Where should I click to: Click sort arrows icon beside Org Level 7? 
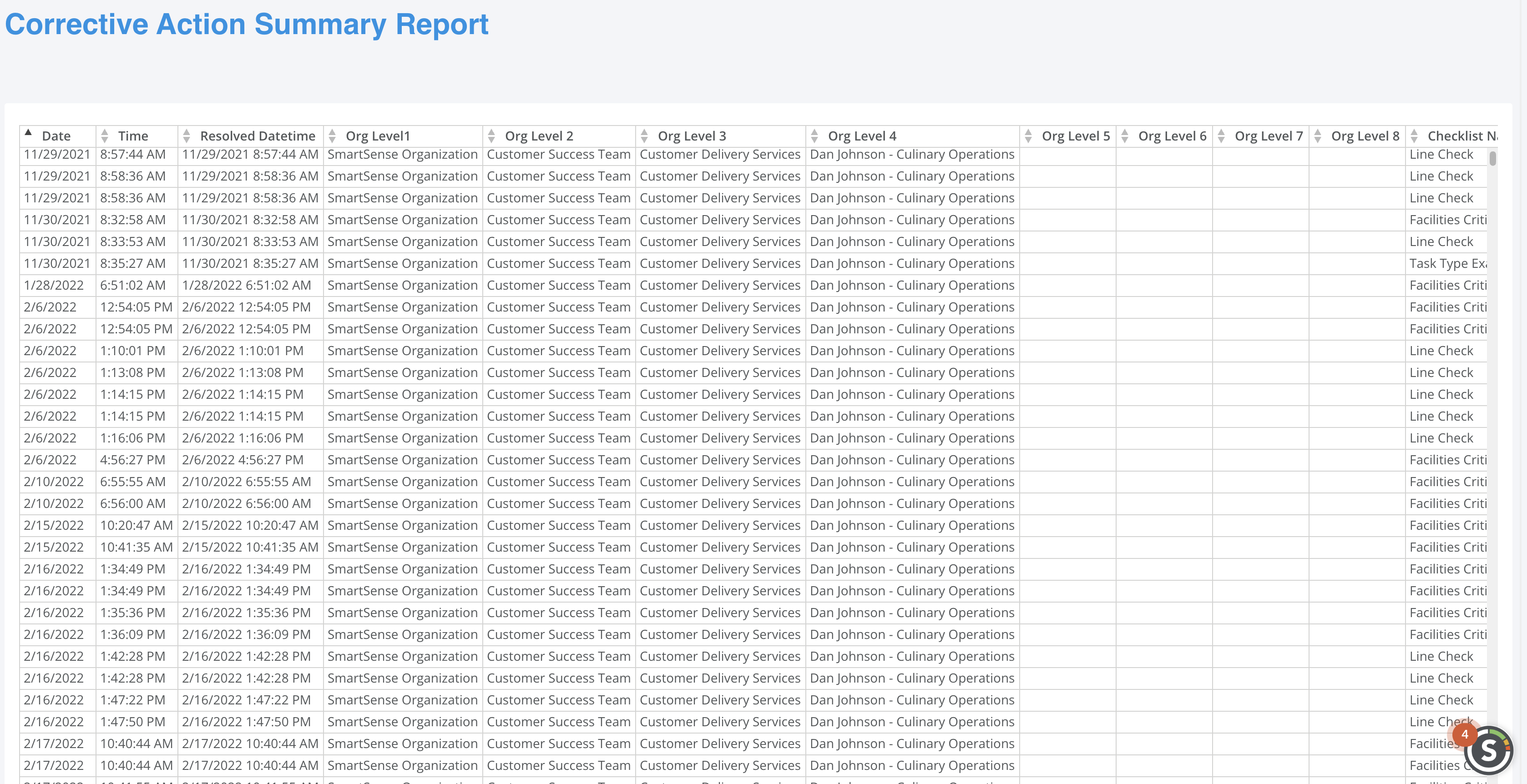(1222, 136)
